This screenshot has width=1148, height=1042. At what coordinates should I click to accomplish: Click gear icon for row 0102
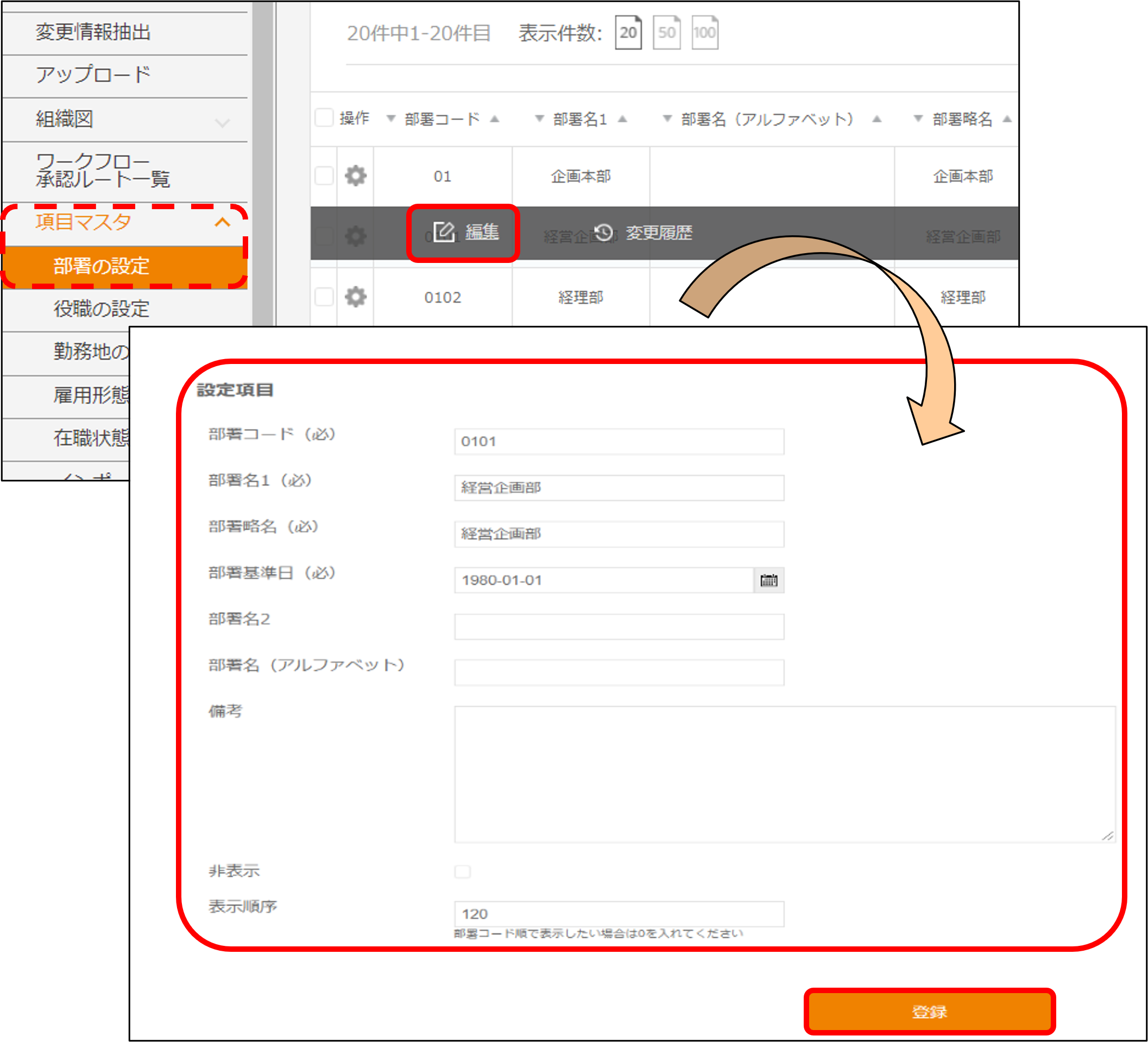click(355, 297)
